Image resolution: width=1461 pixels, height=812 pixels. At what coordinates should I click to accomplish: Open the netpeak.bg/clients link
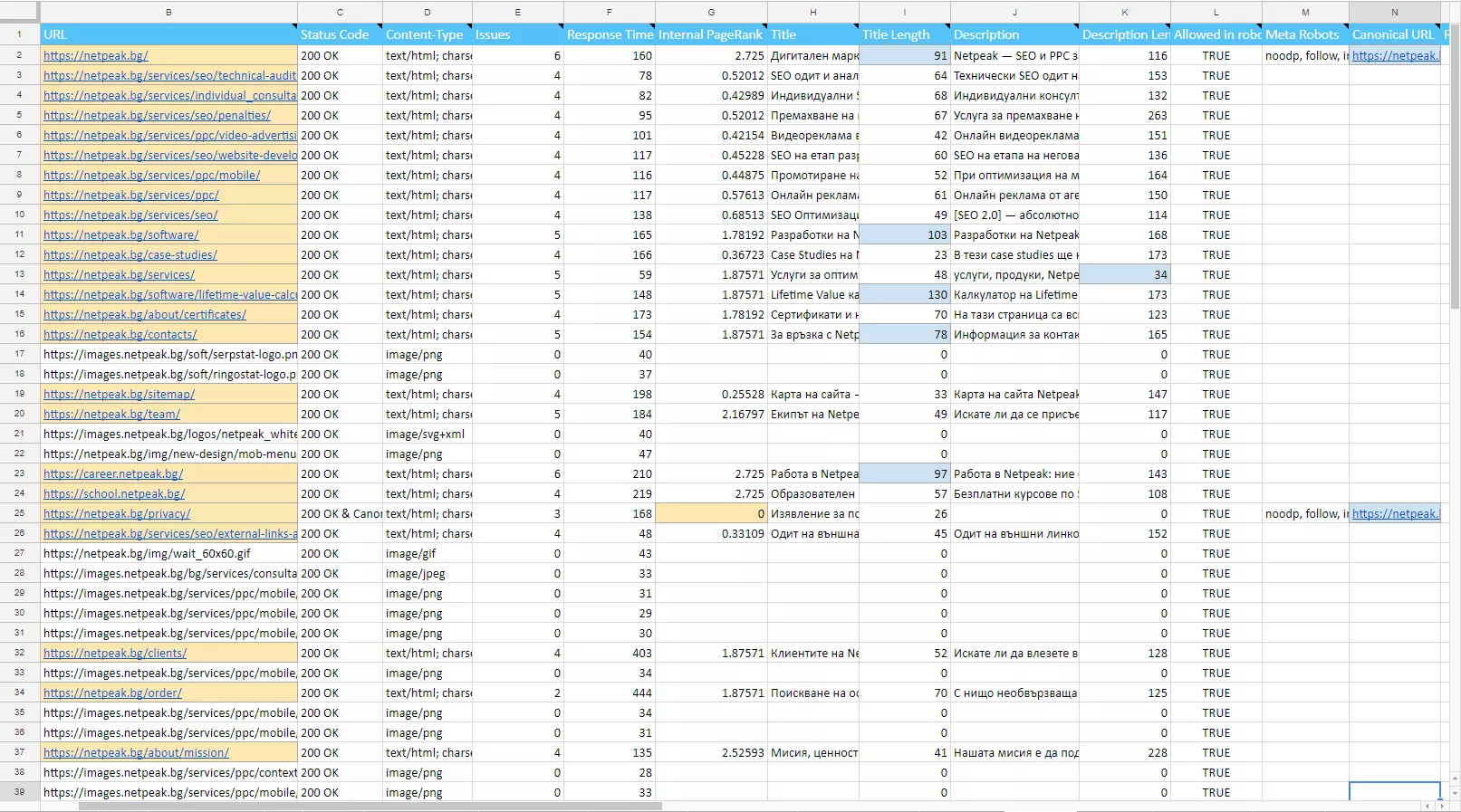pyautogui.click(x=115, y=654)
